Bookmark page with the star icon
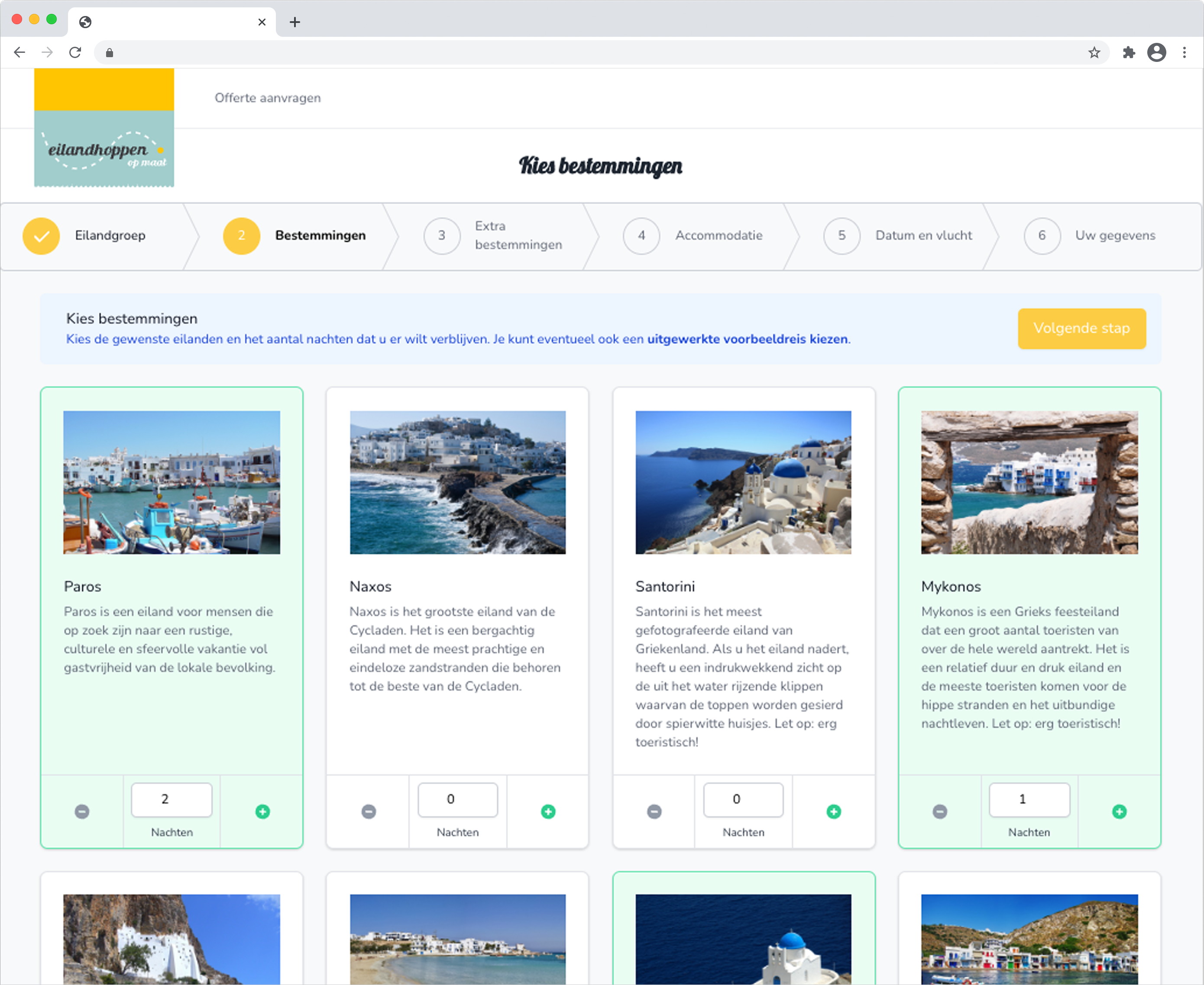This screenshot has height=985, width=1204. tap(1094, 53)
